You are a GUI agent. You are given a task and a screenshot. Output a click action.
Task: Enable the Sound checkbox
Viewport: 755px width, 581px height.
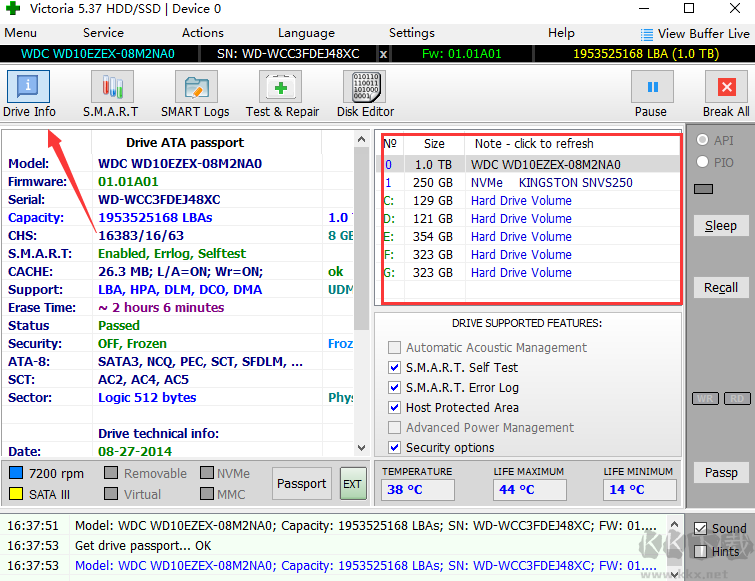pyautogui.click(x=701, y=528)
